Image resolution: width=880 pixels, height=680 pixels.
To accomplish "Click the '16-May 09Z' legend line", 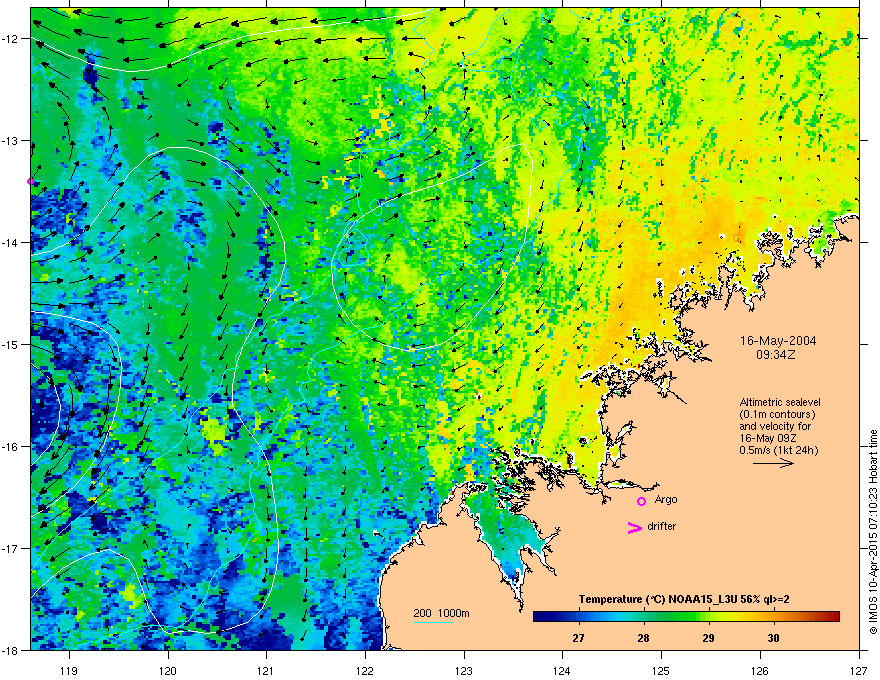I will [768, 438].
